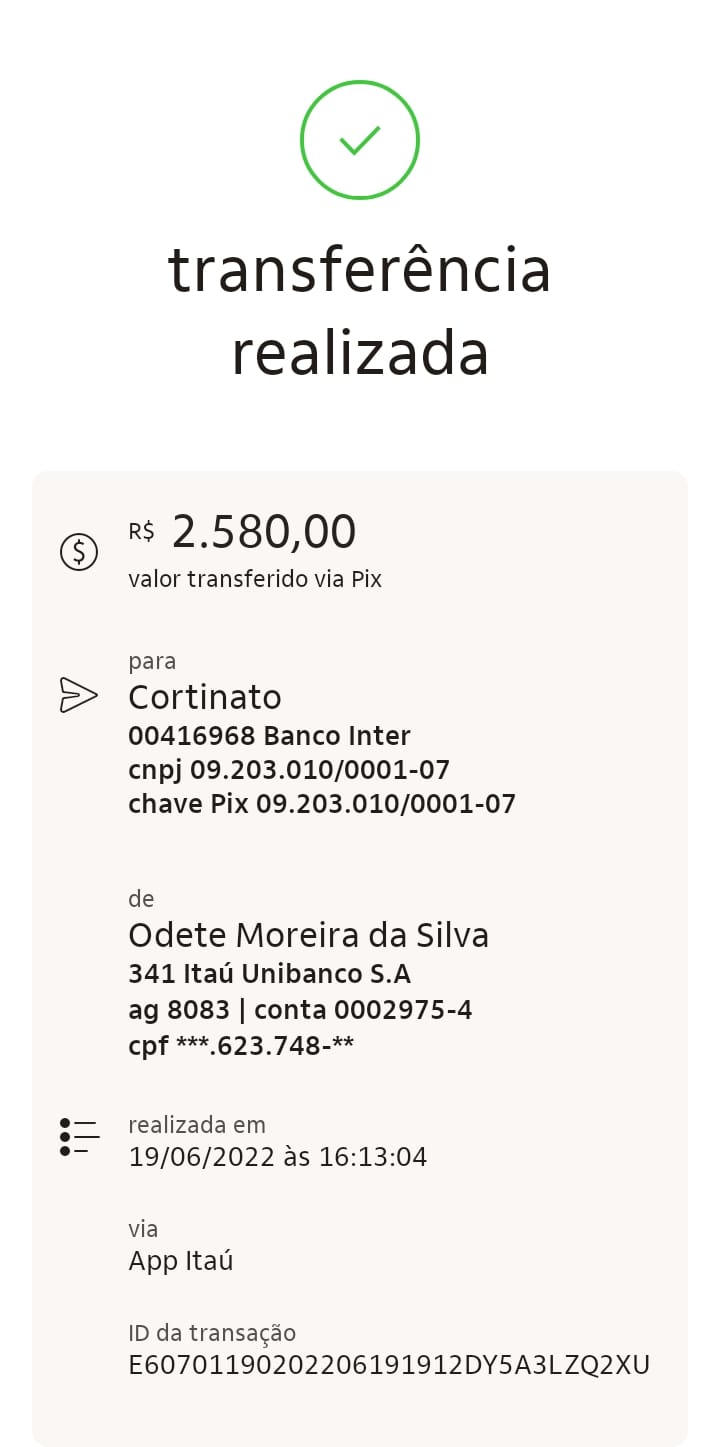
Task: Select the transaction ID code
Action: point(389,1365)
